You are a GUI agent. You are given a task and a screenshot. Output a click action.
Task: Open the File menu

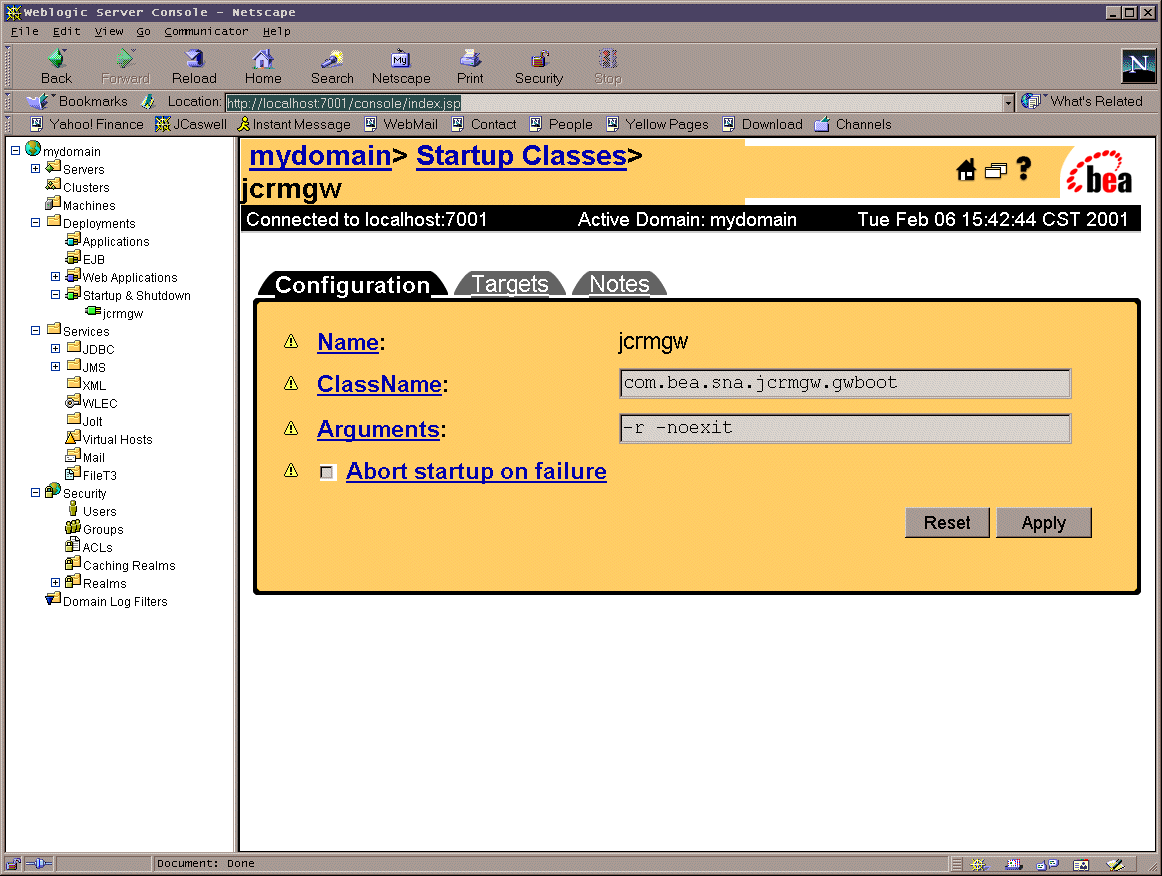[x=24, y=31]
